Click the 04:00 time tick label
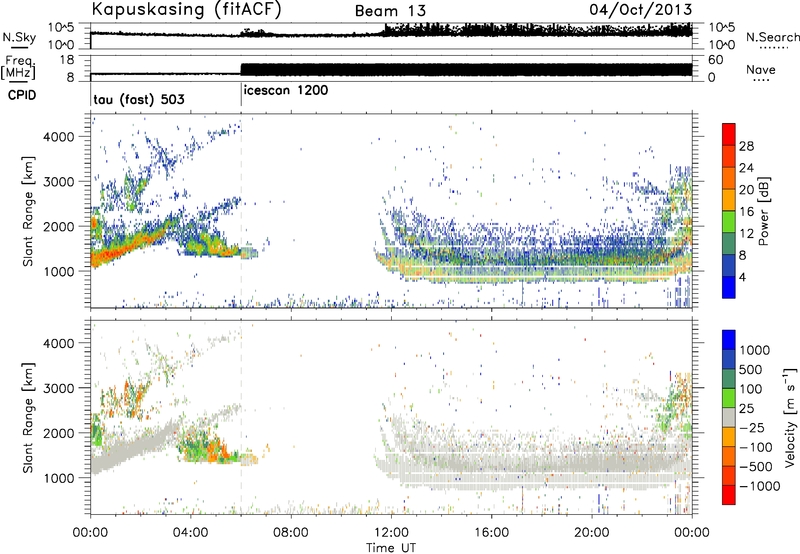Screen dimensions: 800x554 (190, 533)
